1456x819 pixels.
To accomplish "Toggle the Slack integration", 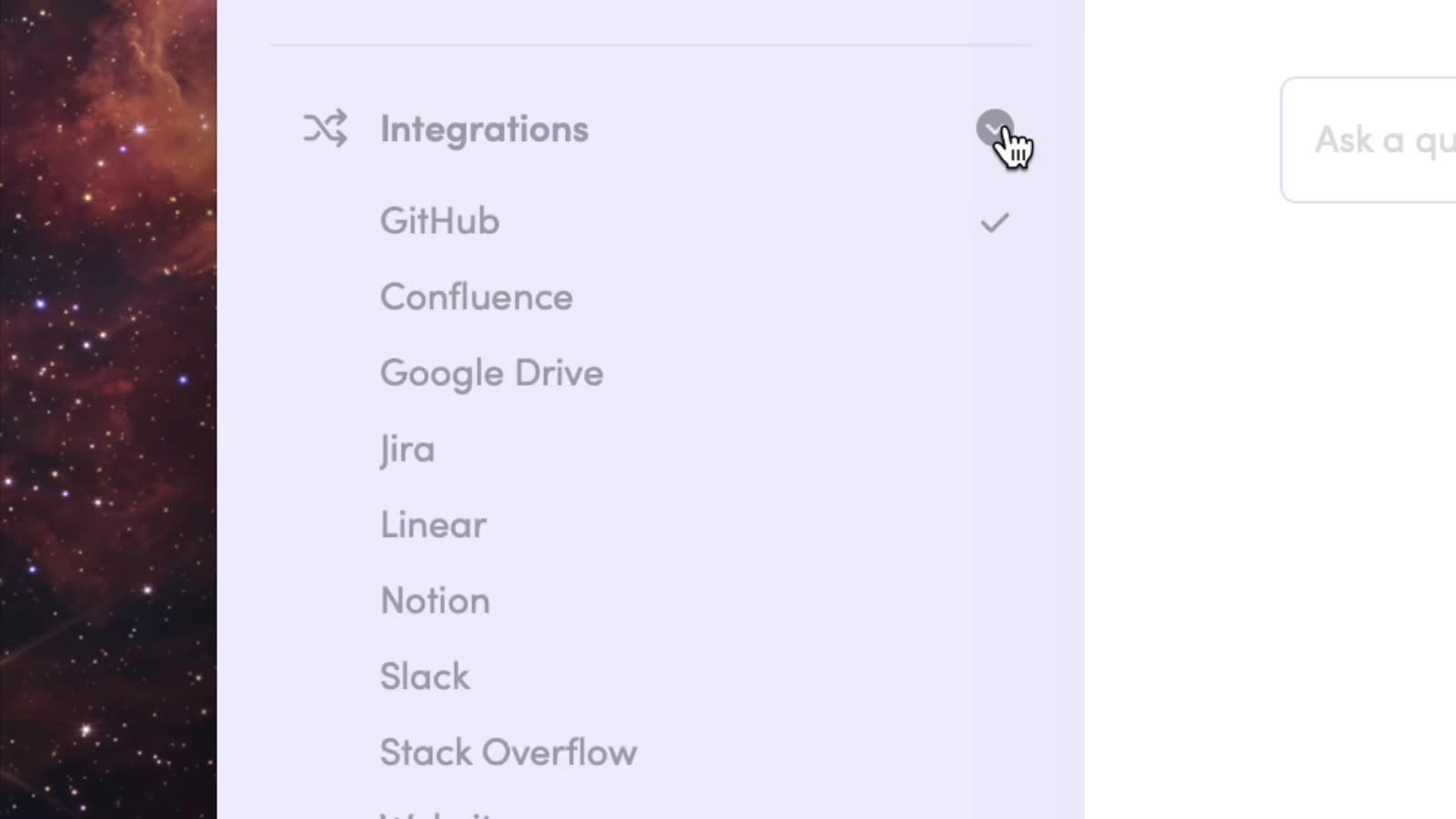I will 424,677.
